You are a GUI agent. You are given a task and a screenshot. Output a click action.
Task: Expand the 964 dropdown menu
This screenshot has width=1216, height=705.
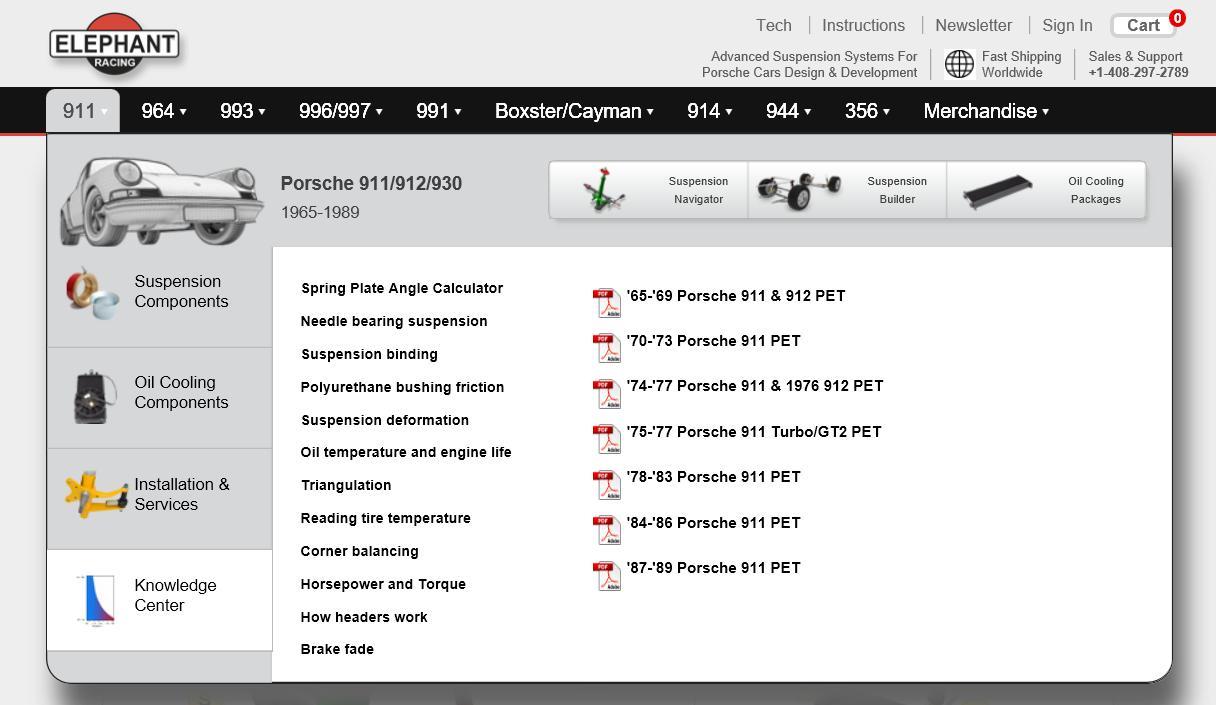(163, 111)
